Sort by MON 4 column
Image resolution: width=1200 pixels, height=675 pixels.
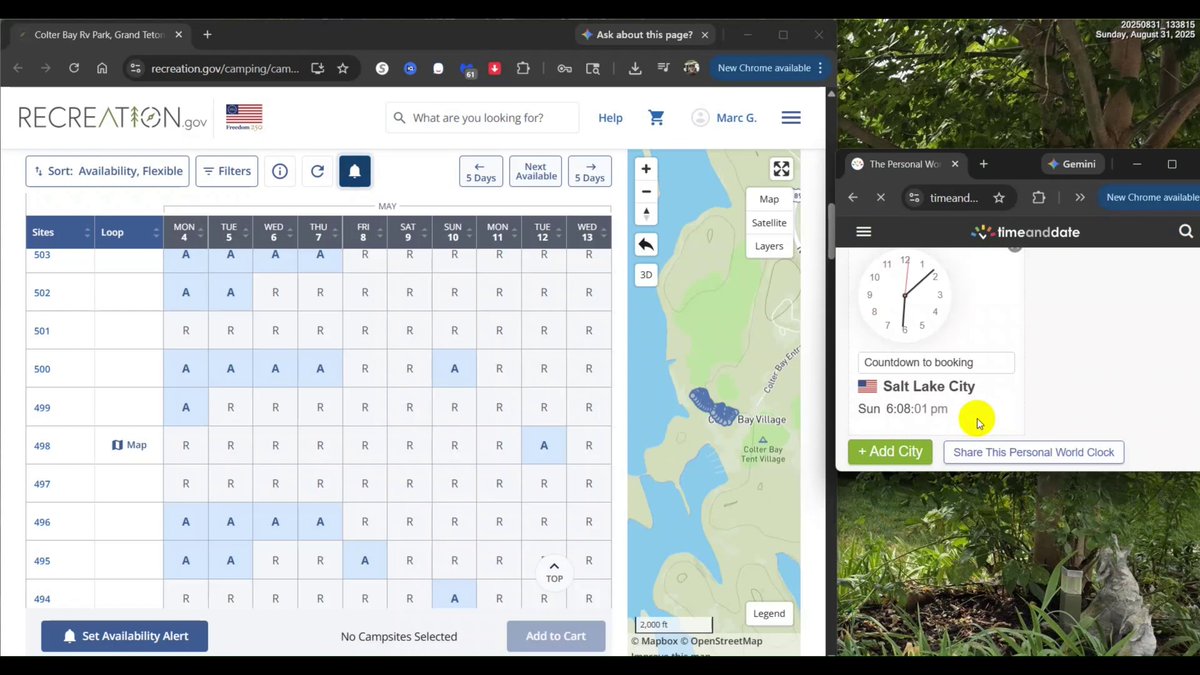pos(185,232)
